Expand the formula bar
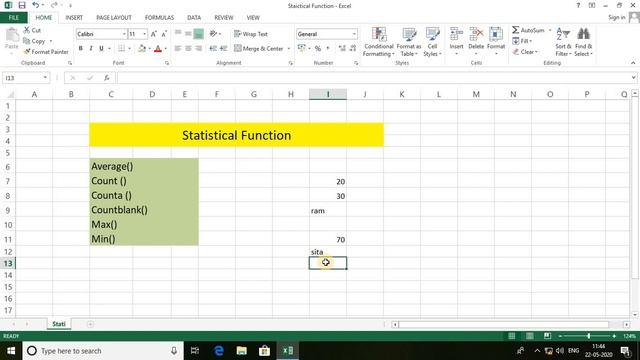This screenshot has height=360, width=640. 633,78
